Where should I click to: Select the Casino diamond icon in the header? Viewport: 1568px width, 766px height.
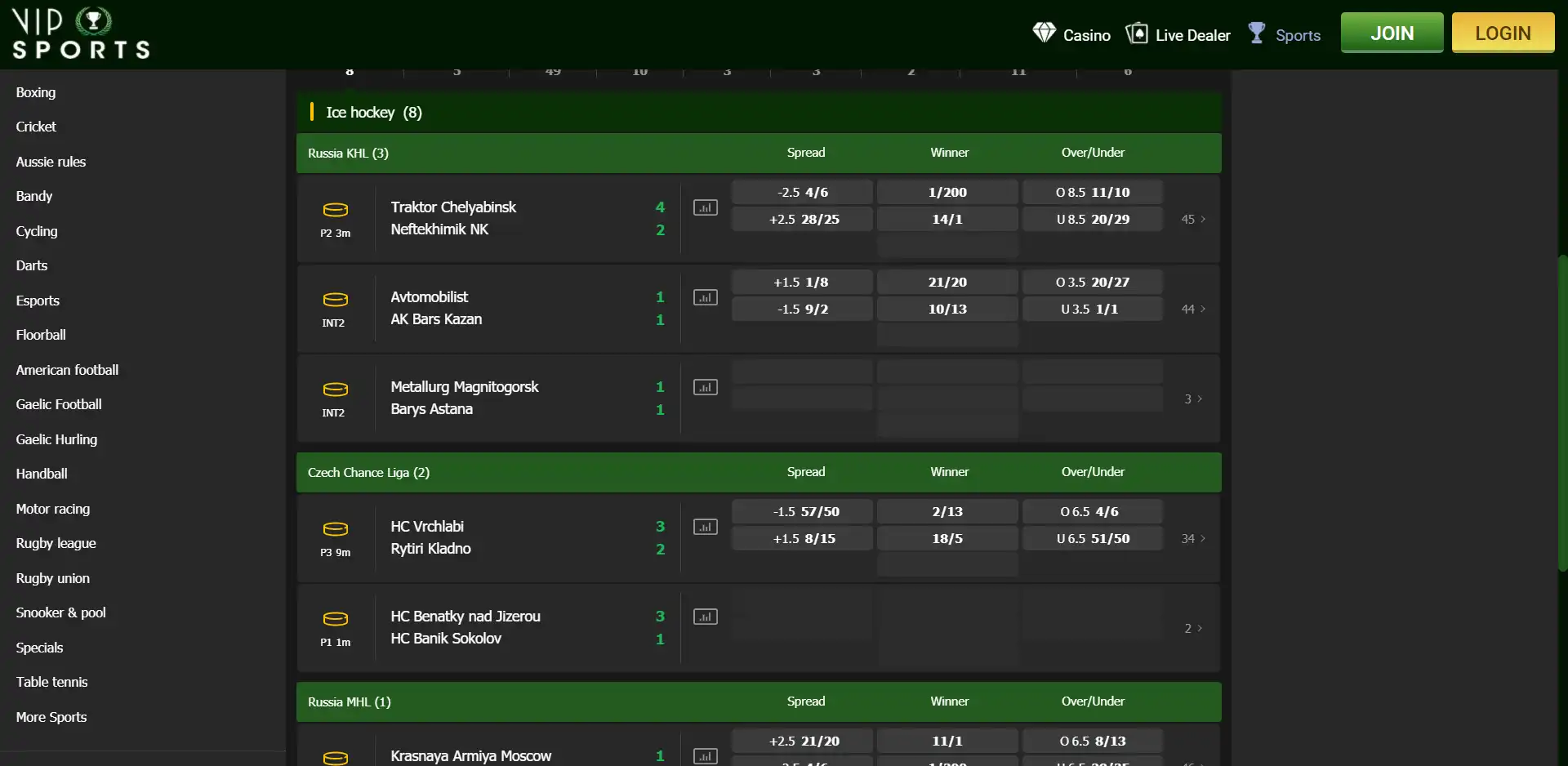(1044, 33)
